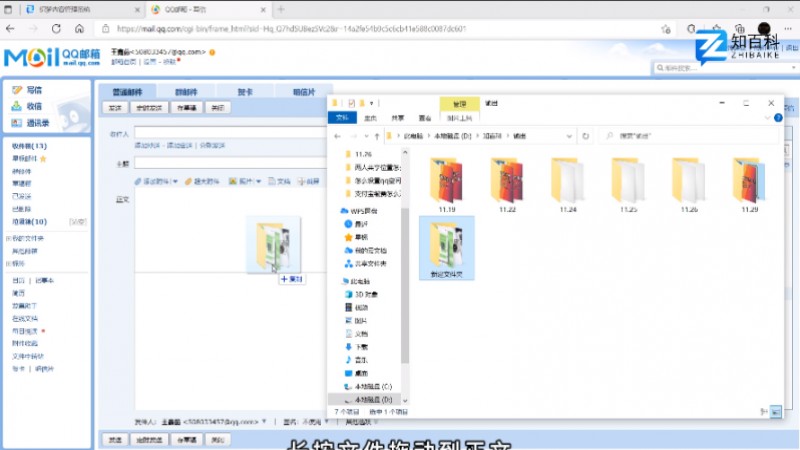Screen dimensions: 800x450
Task: Click the 收件人 recipient input field
Action: pyautogui.click(x=231, y=133)
